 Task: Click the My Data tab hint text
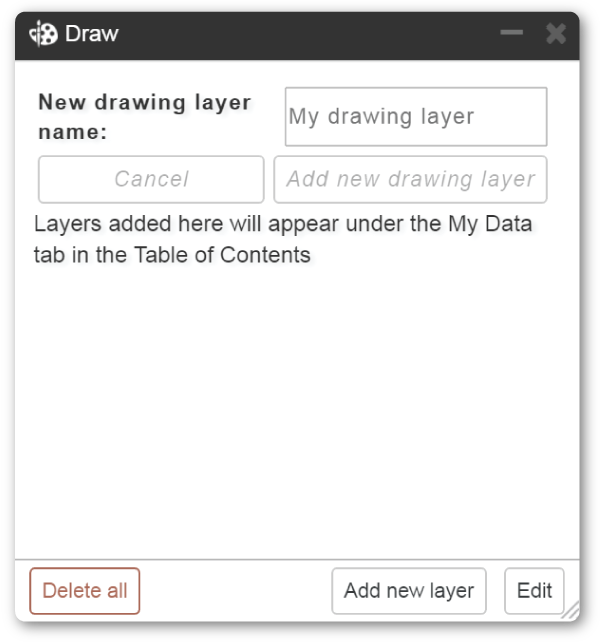tap(283, 240)
